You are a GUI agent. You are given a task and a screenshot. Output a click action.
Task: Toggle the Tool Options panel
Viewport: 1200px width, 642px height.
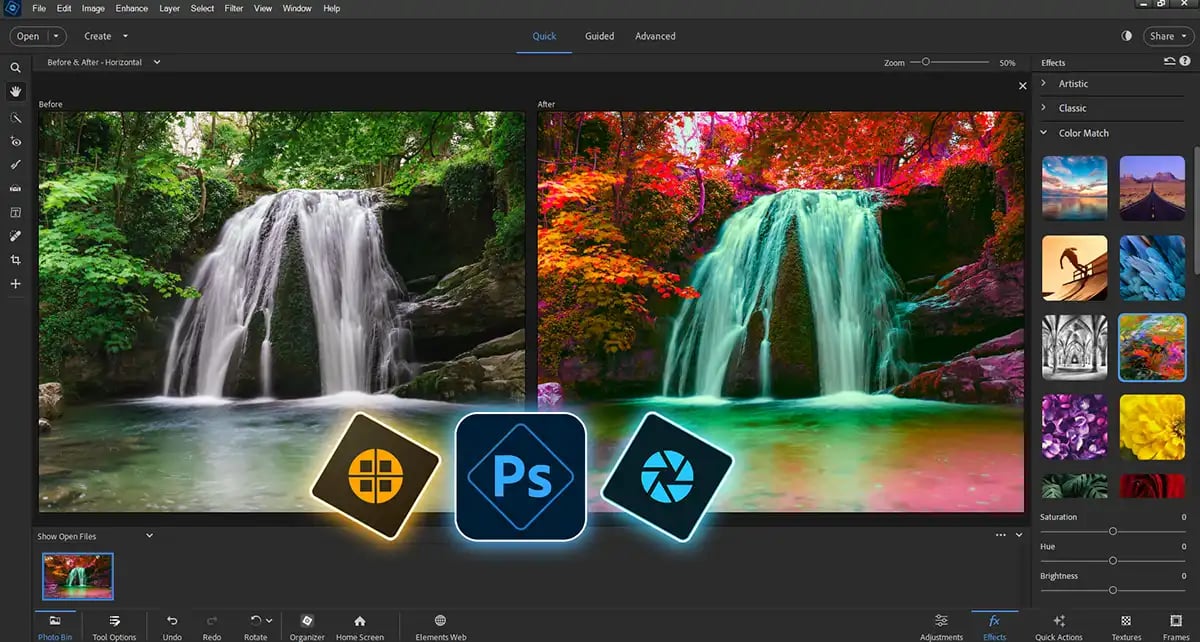[114, 626]
